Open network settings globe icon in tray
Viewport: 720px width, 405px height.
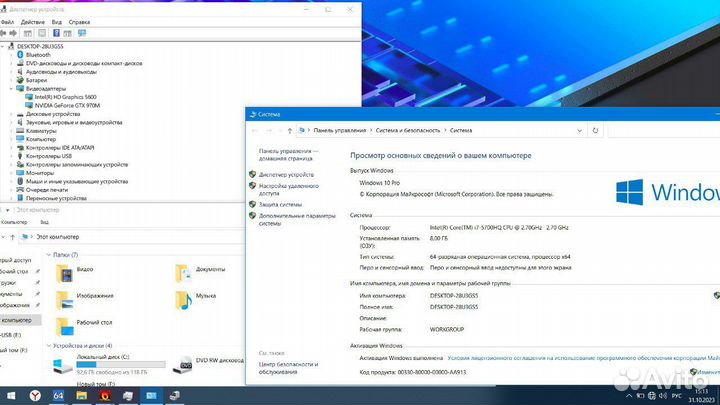(652, 395)
